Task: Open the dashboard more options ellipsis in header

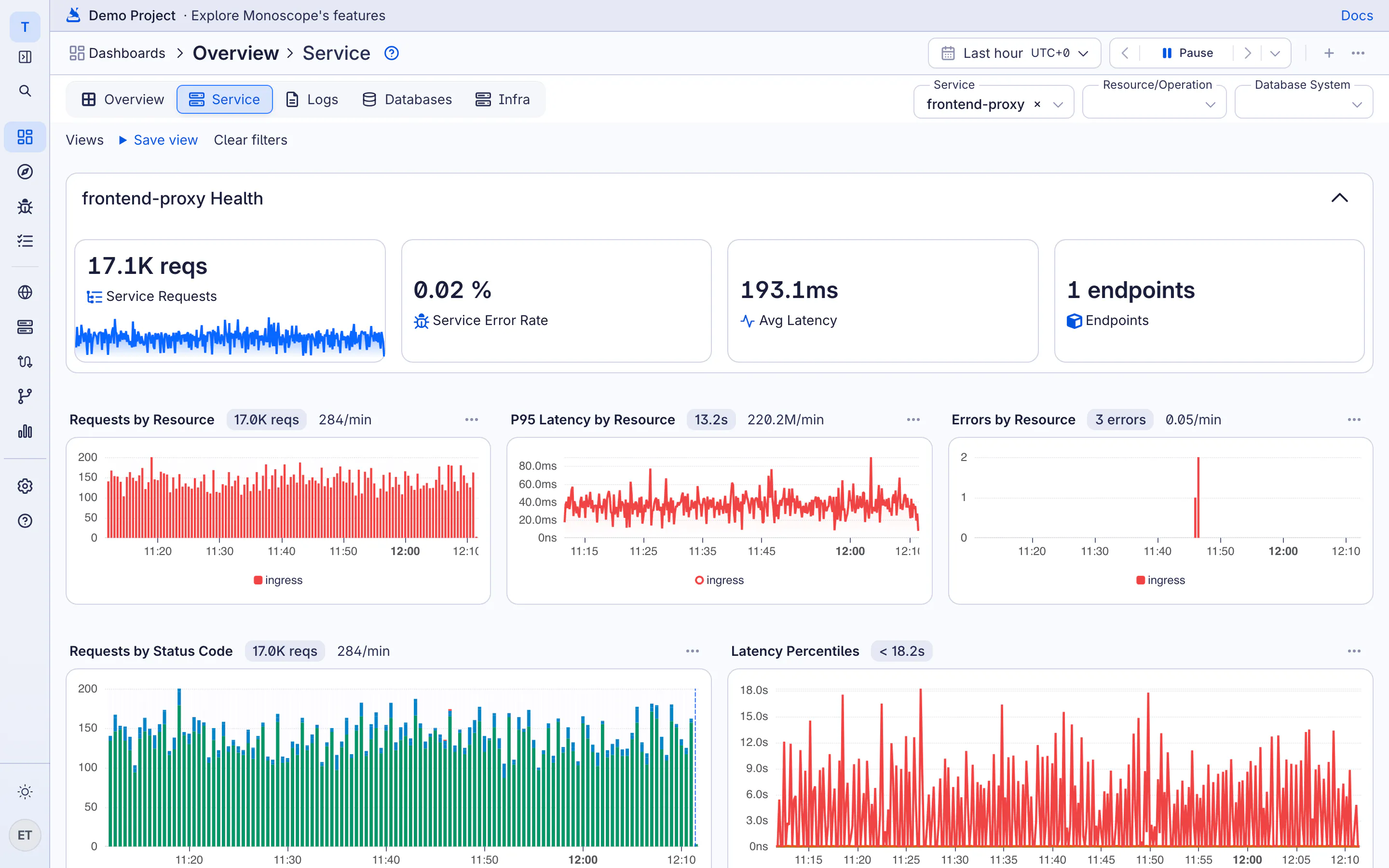Action: click(x=1358, y=53)
